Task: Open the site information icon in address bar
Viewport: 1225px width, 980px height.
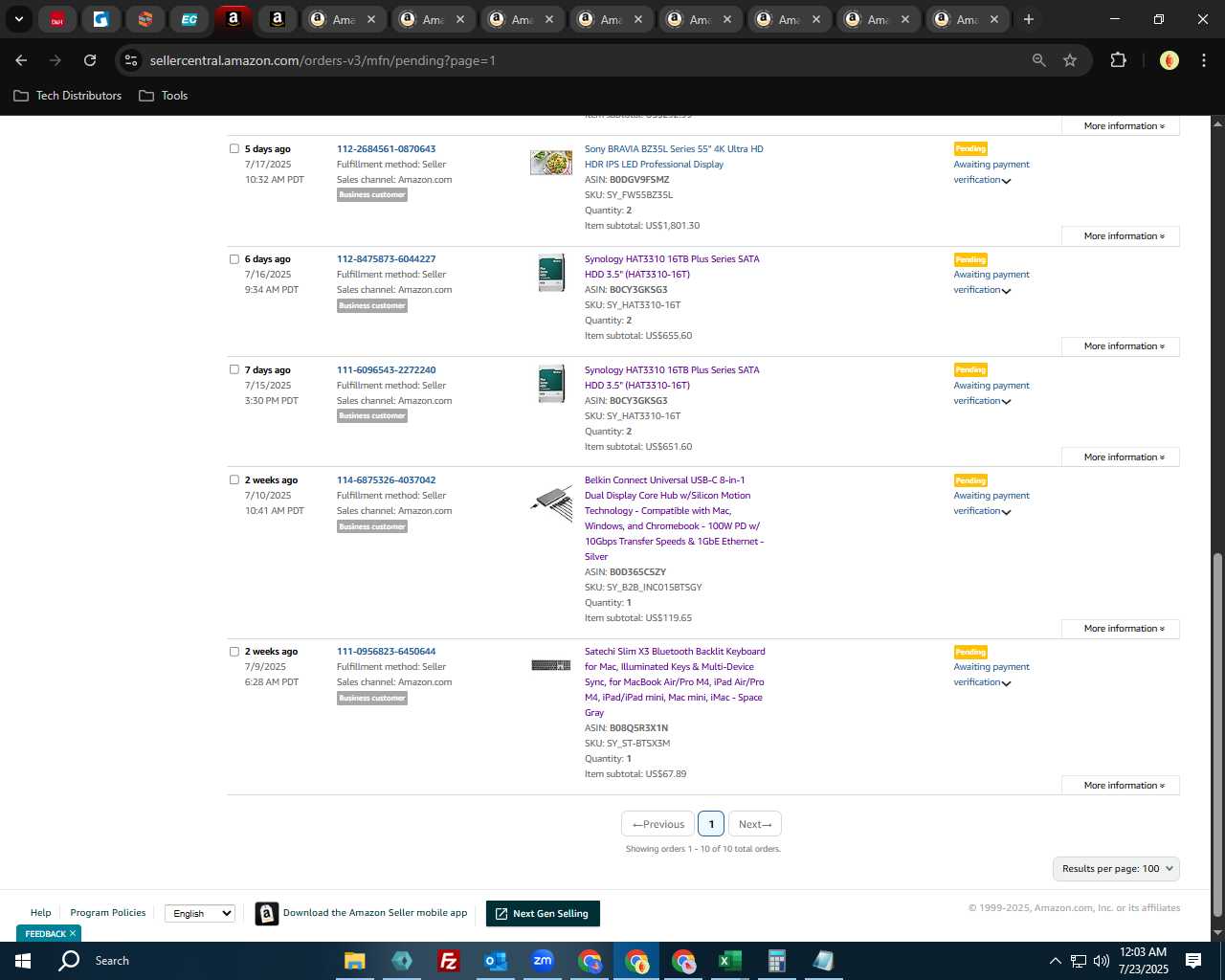Action: point(131,60)
